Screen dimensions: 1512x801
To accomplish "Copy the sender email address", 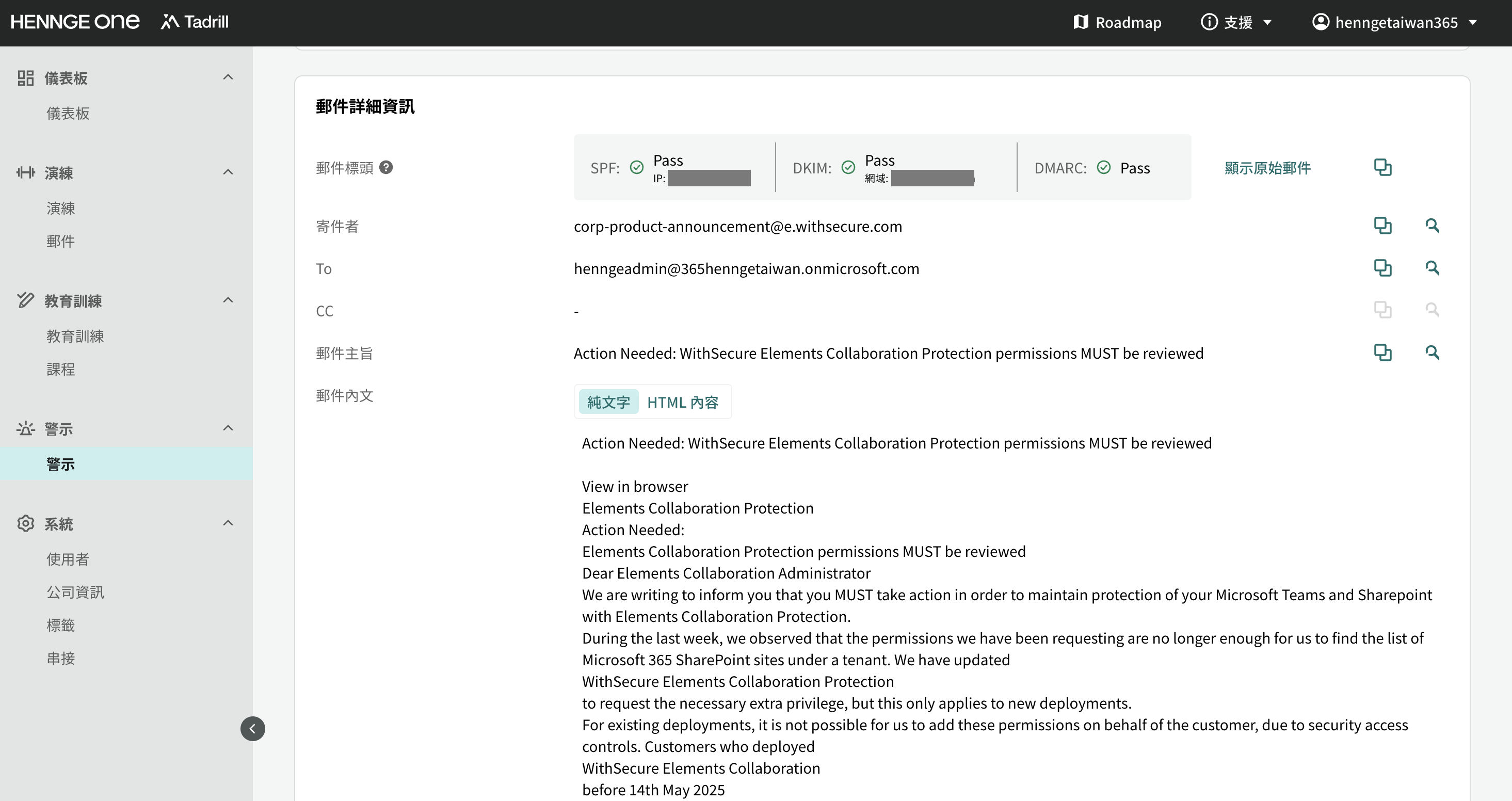I will click(1382, 226).
